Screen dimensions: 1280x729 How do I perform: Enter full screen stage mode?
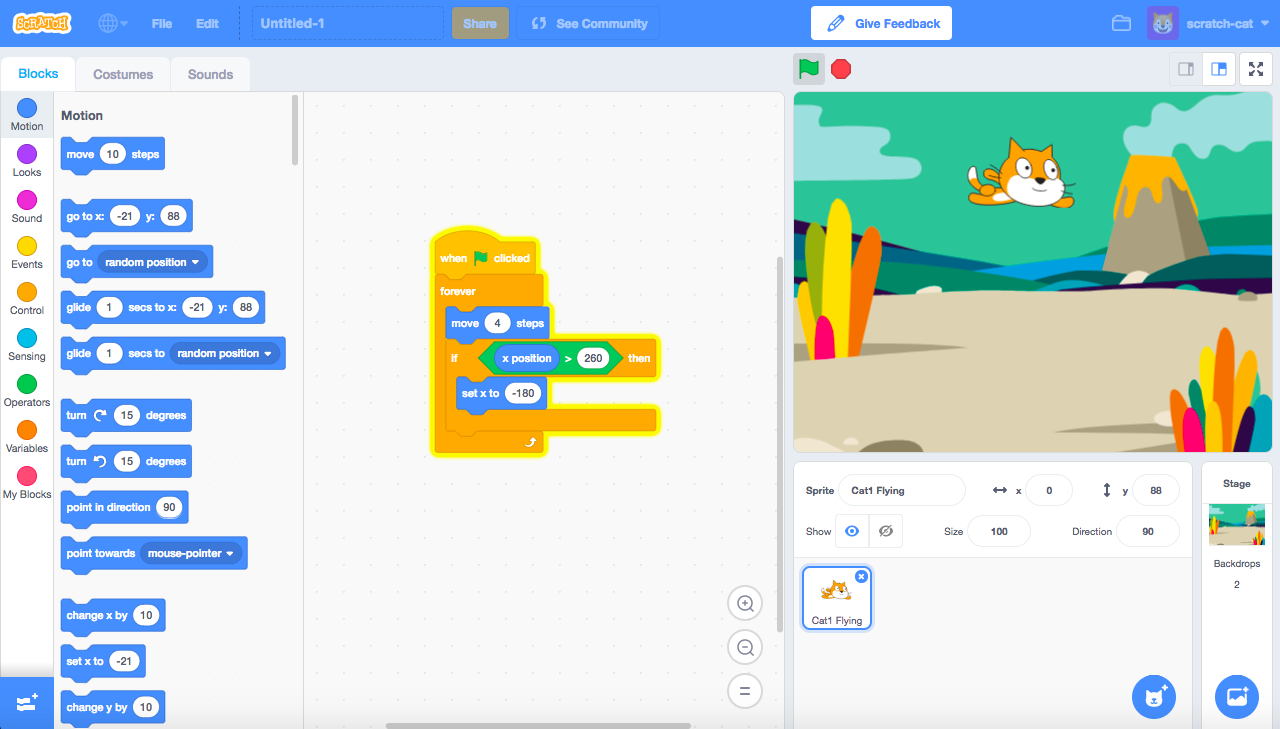tap(1255, 69)
